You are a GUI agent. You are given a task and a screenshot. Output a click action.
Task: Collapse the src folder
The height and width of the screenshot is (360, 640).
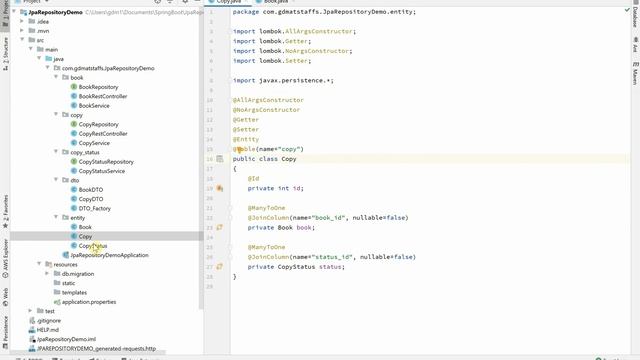point(22,40)
